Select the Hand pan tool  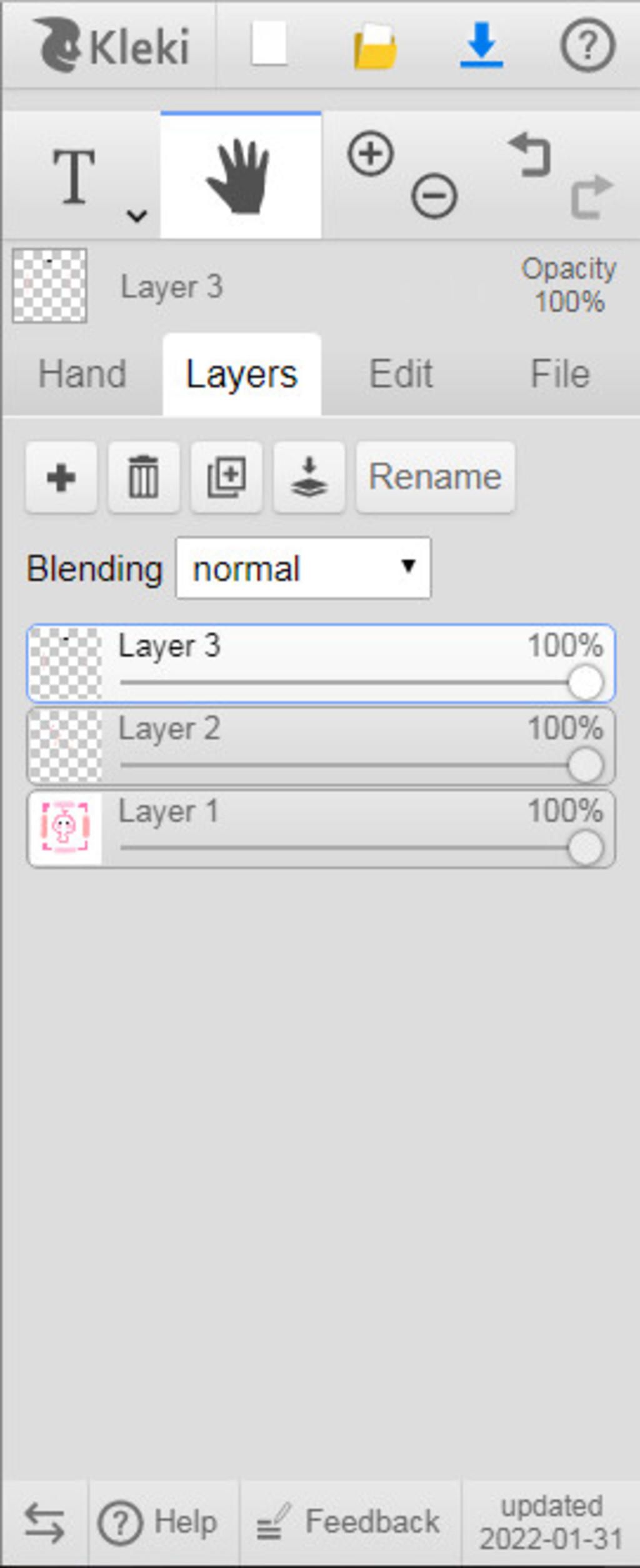point(241,176)
